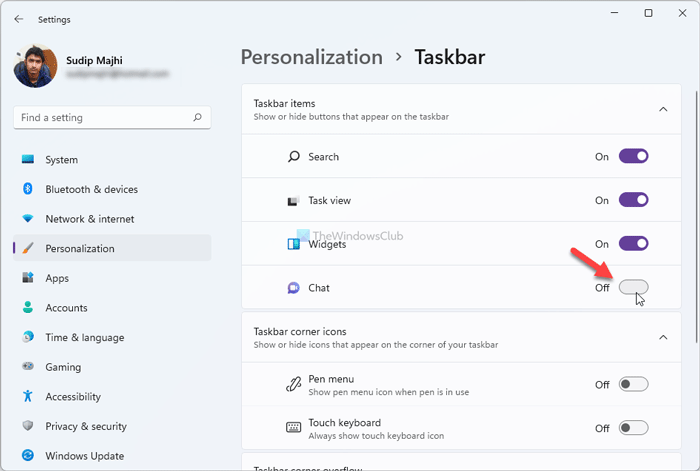
Task: Go to Windows Update
Action: point(84,456)
